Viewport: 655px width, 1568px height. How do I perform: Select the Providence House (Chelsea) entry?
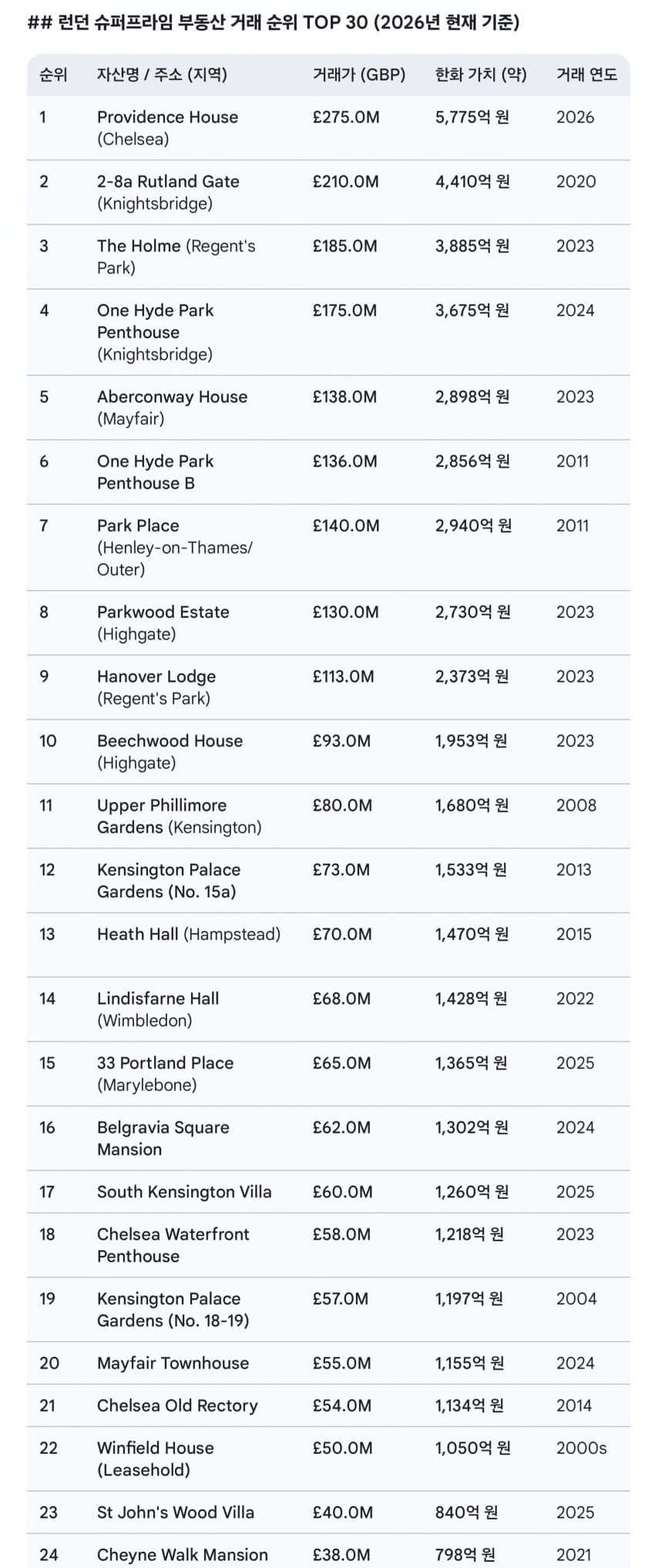pyautogui.click(x=167, y=128)
